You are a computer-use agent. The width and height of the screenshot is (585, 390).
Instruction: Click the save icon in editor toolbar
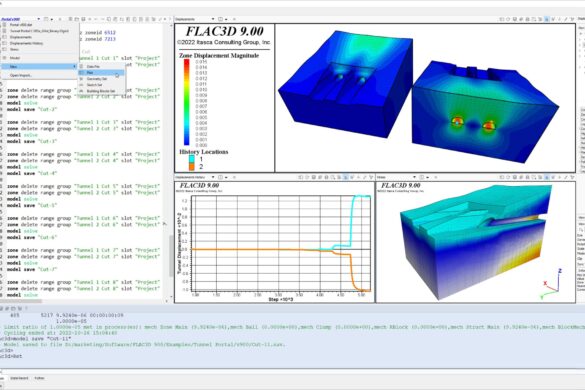pos(83,19)
